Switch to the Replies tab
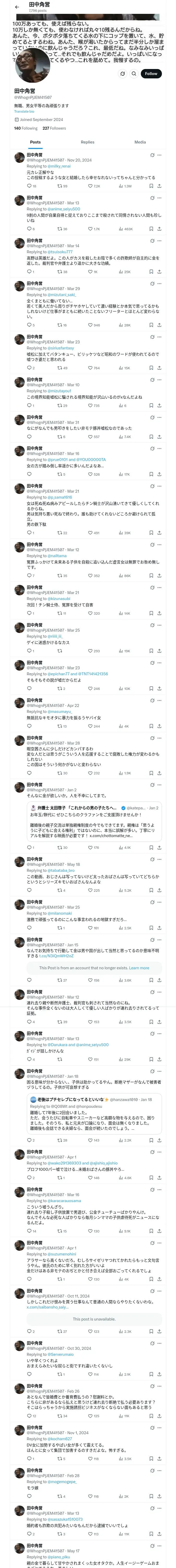 87,142
